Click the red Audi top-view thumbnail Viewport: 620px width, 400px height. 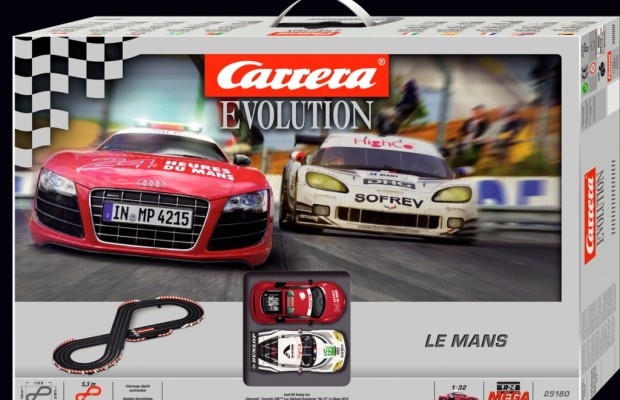click(x=297, y=302)
